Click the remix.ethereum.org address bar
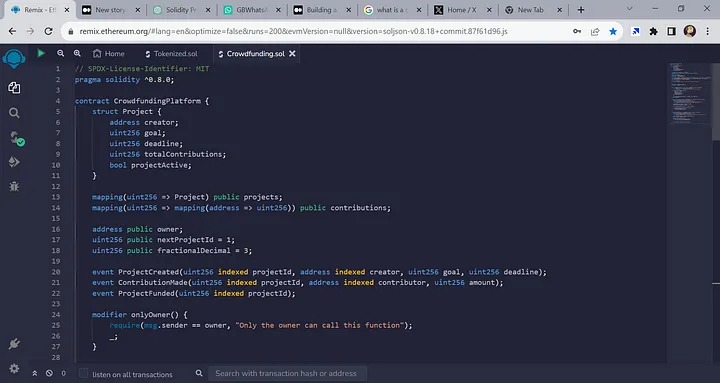720x383 pixels. 294,31
